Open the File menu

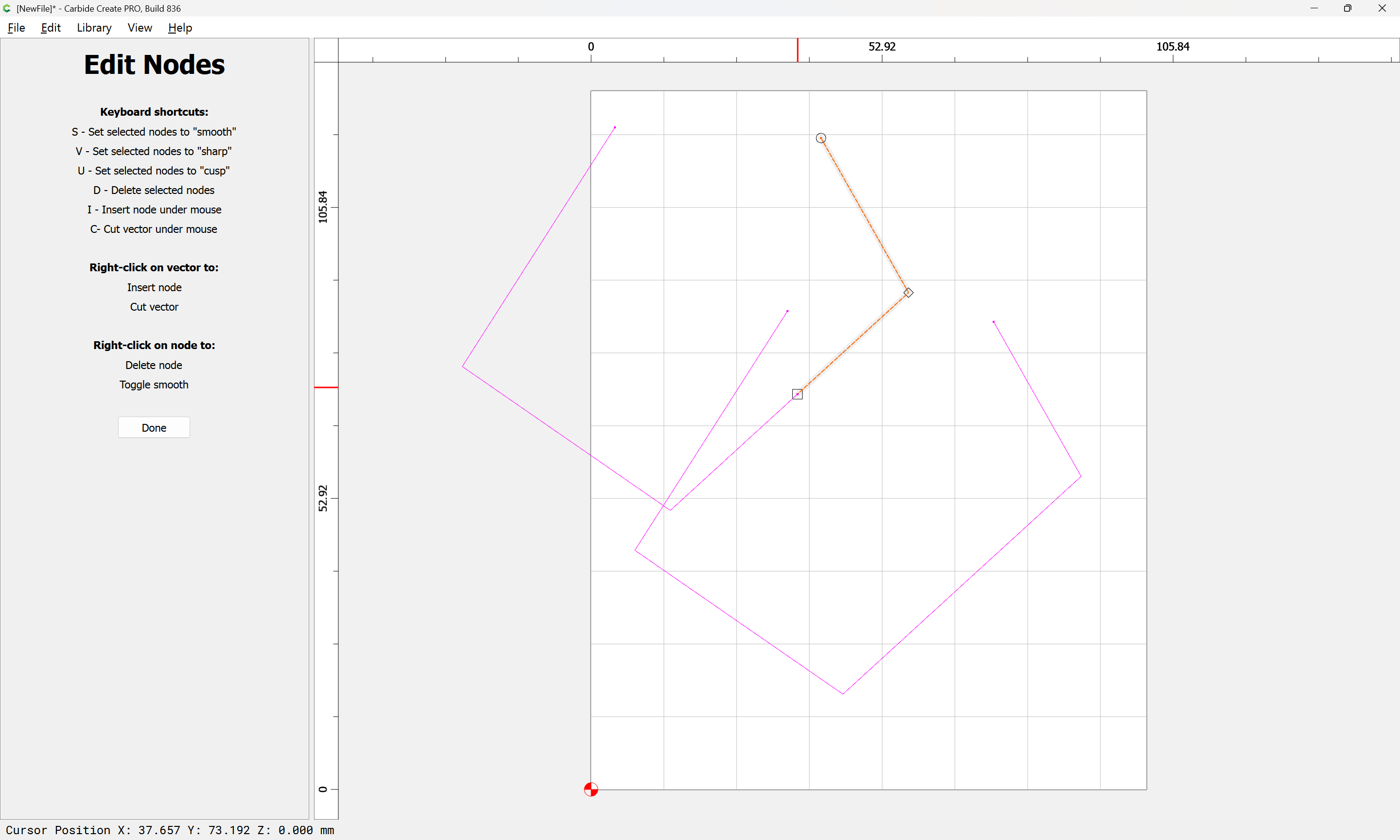pos(17,28)
